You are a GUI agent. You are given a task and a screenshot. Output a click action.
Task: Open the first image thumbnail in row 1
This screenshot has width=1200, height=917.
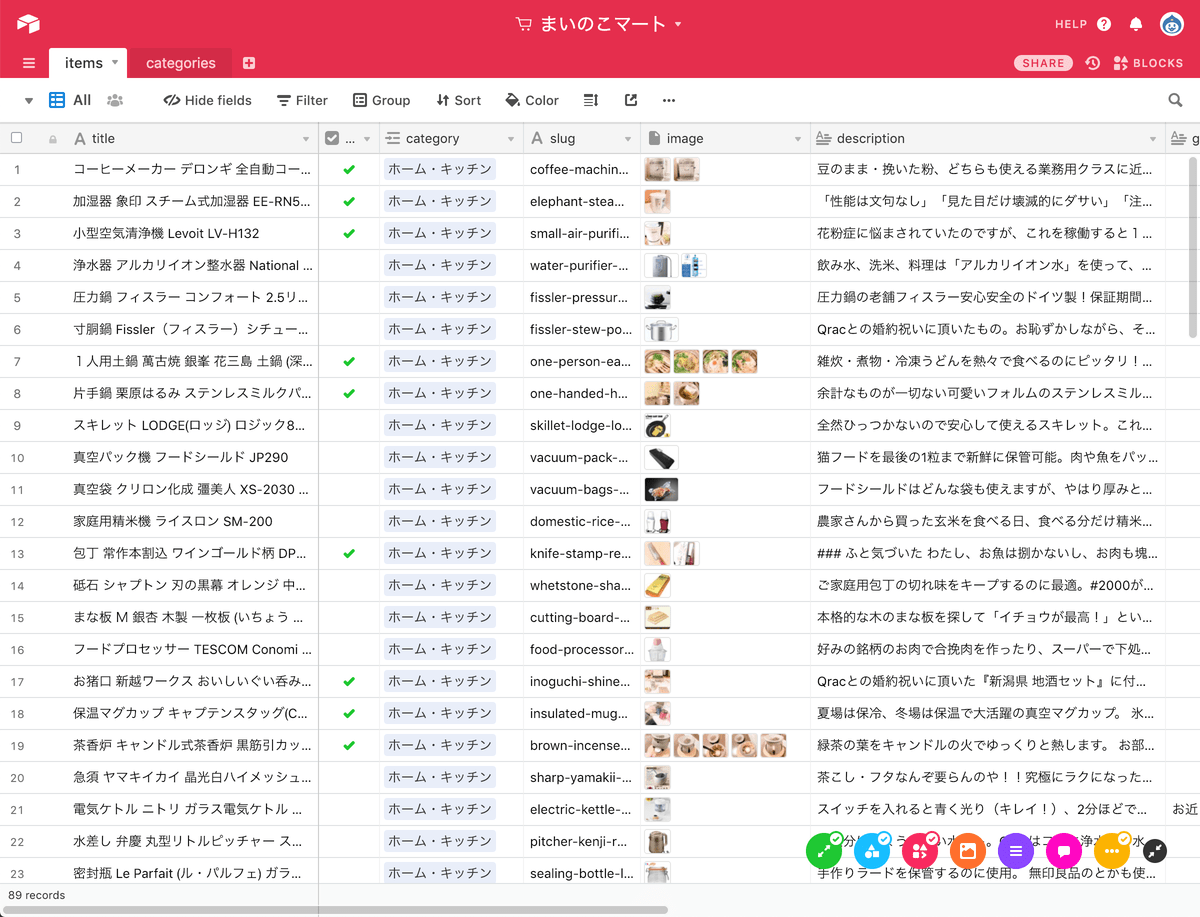click(x=657, y=169)
